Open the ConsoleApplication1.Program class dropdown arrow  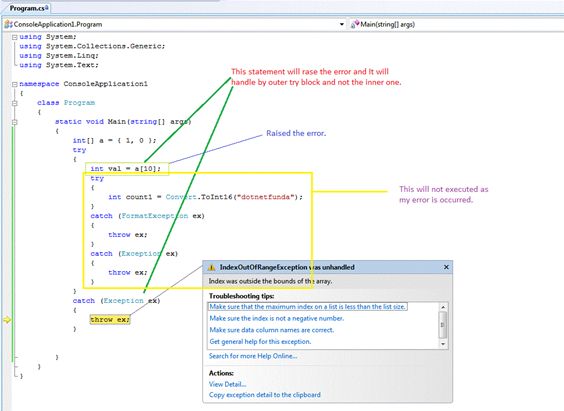pyautogui.click(x=342, y=24)
